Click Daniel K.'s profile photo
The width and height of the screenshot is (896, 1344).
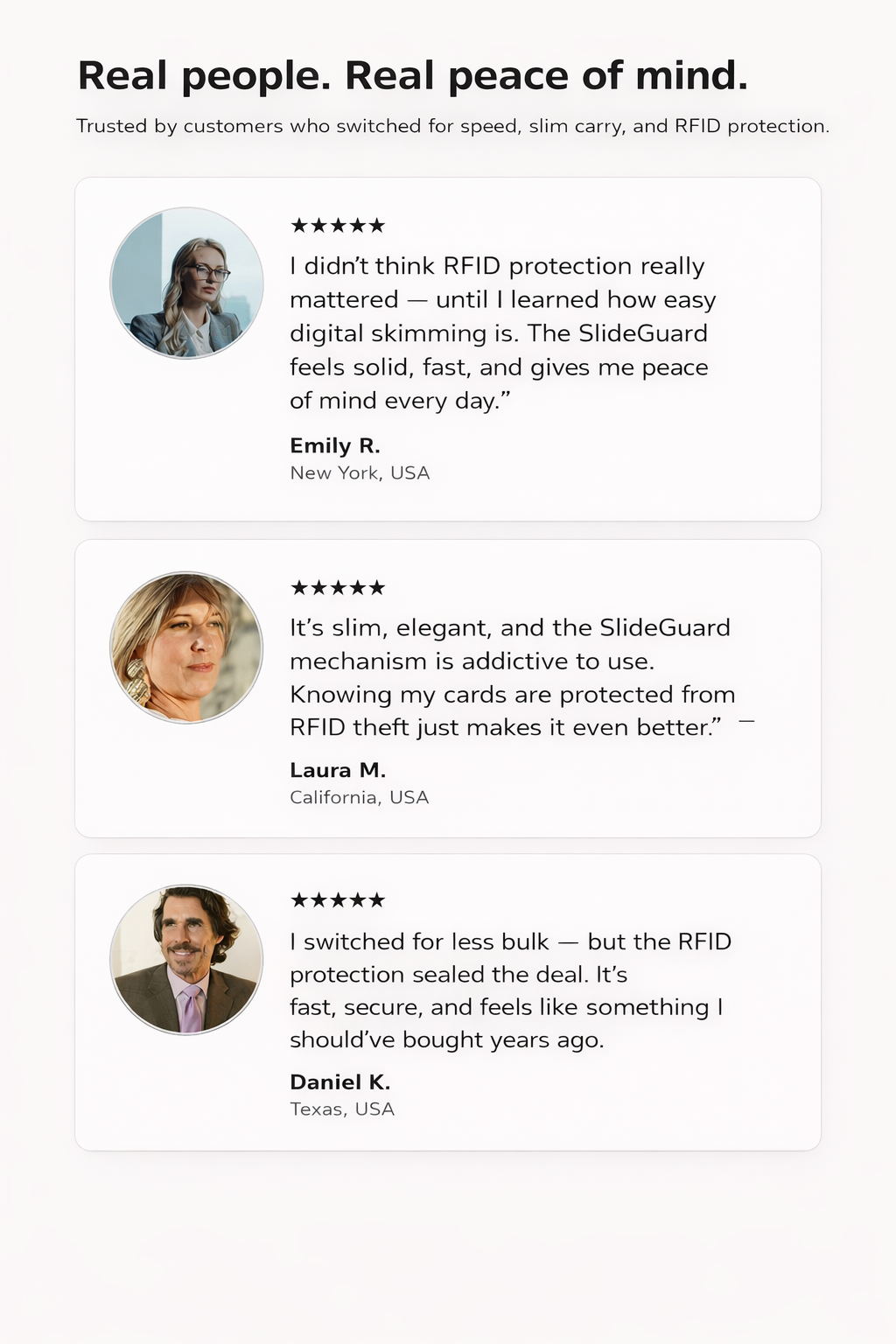(186, 959)
